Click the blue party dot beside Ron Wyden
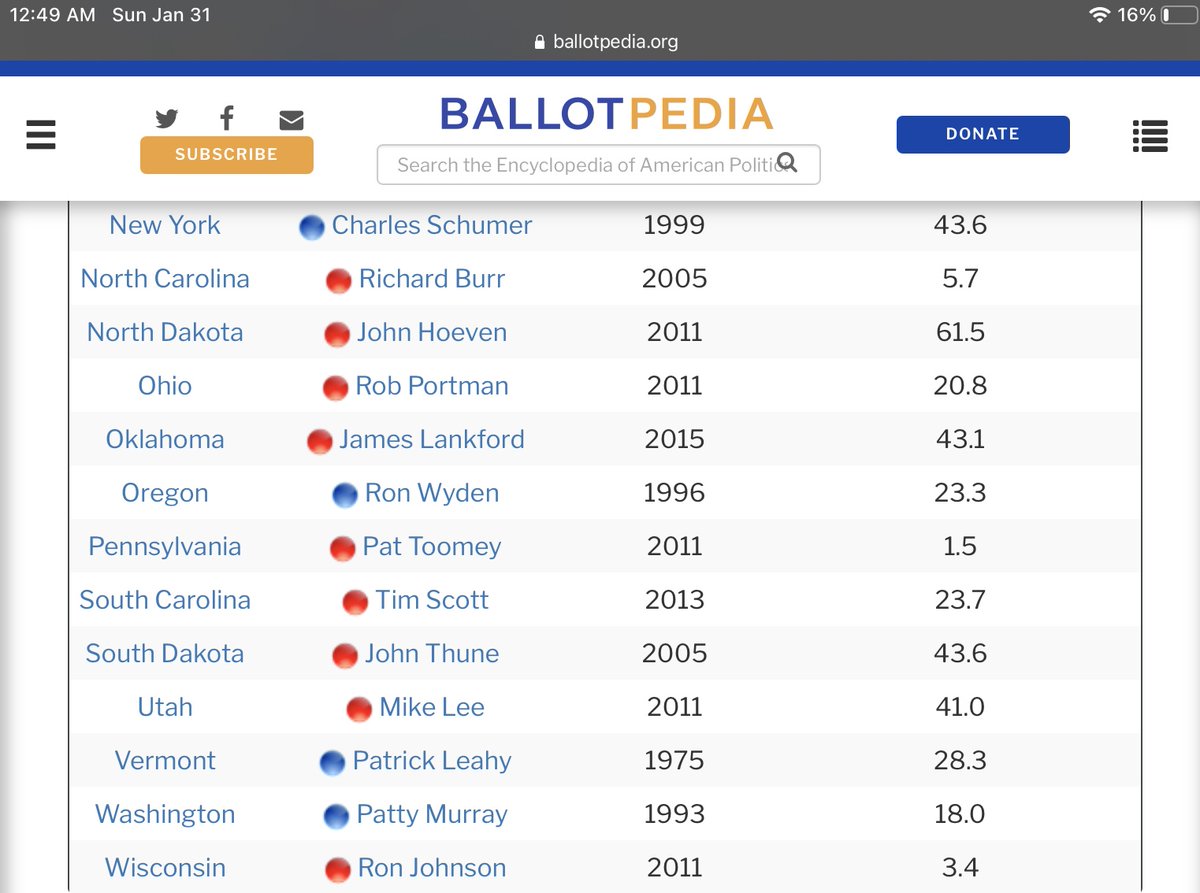Image resolution: width=1200 pixels, height=893 pixels. pyautogui.click(x=344, y=495)
